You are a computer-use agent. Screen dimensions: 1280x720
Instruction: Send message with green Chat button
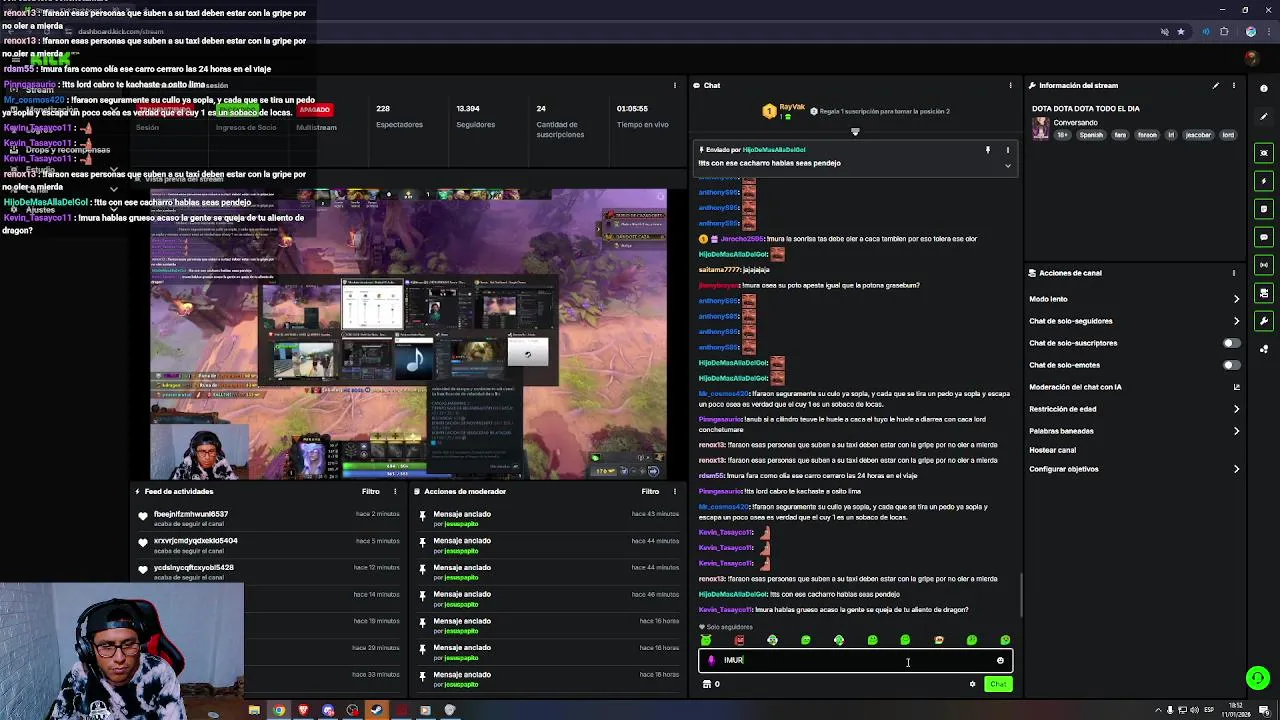(998, 684)
